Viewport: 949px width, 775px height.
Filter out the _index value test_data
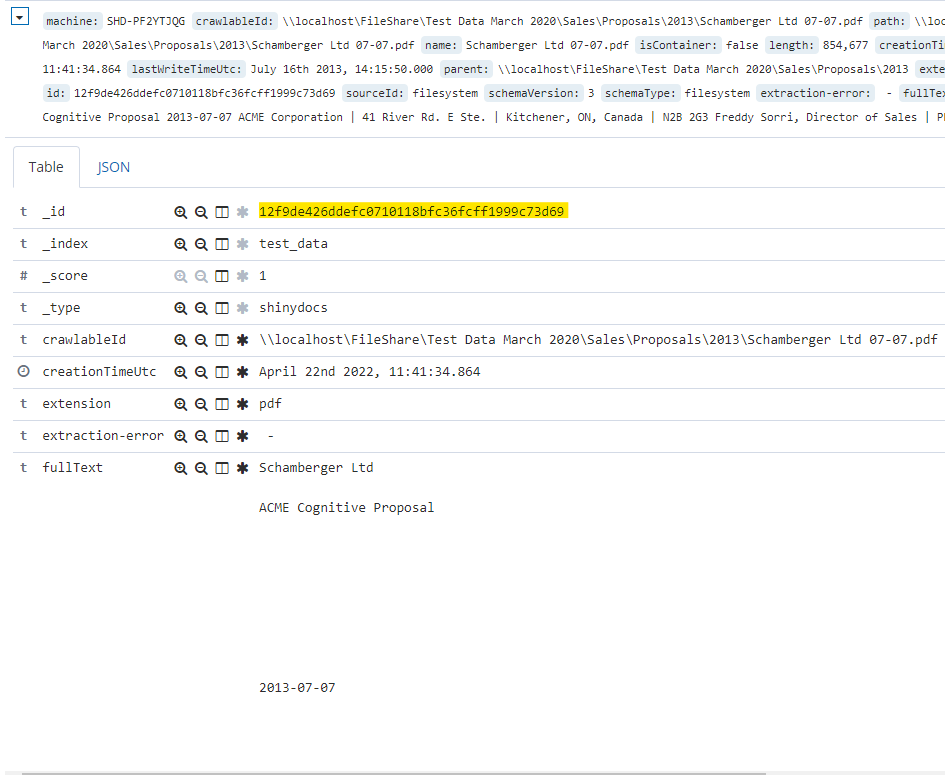pos(201,244)
